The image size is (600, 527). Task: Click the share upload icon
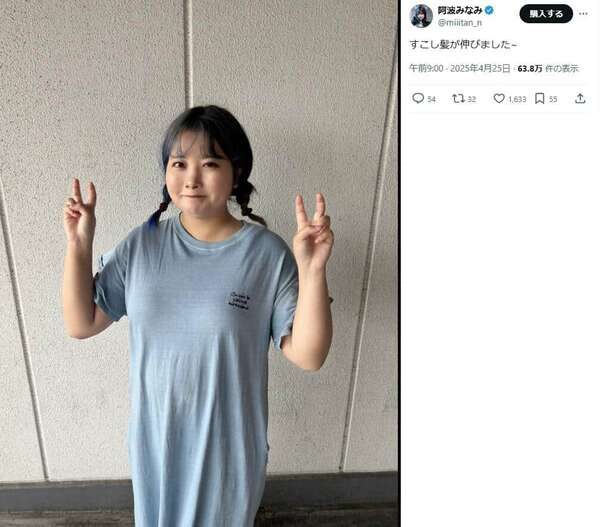point(580,99)
